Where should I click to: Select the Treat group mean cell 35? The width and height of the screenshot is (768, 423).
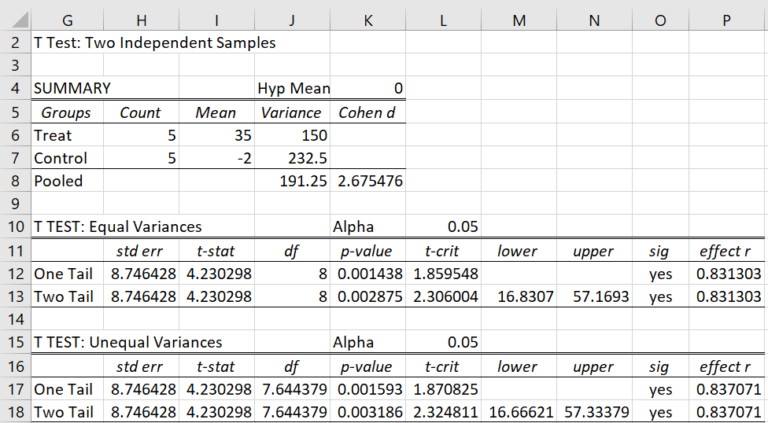(216, 135)
